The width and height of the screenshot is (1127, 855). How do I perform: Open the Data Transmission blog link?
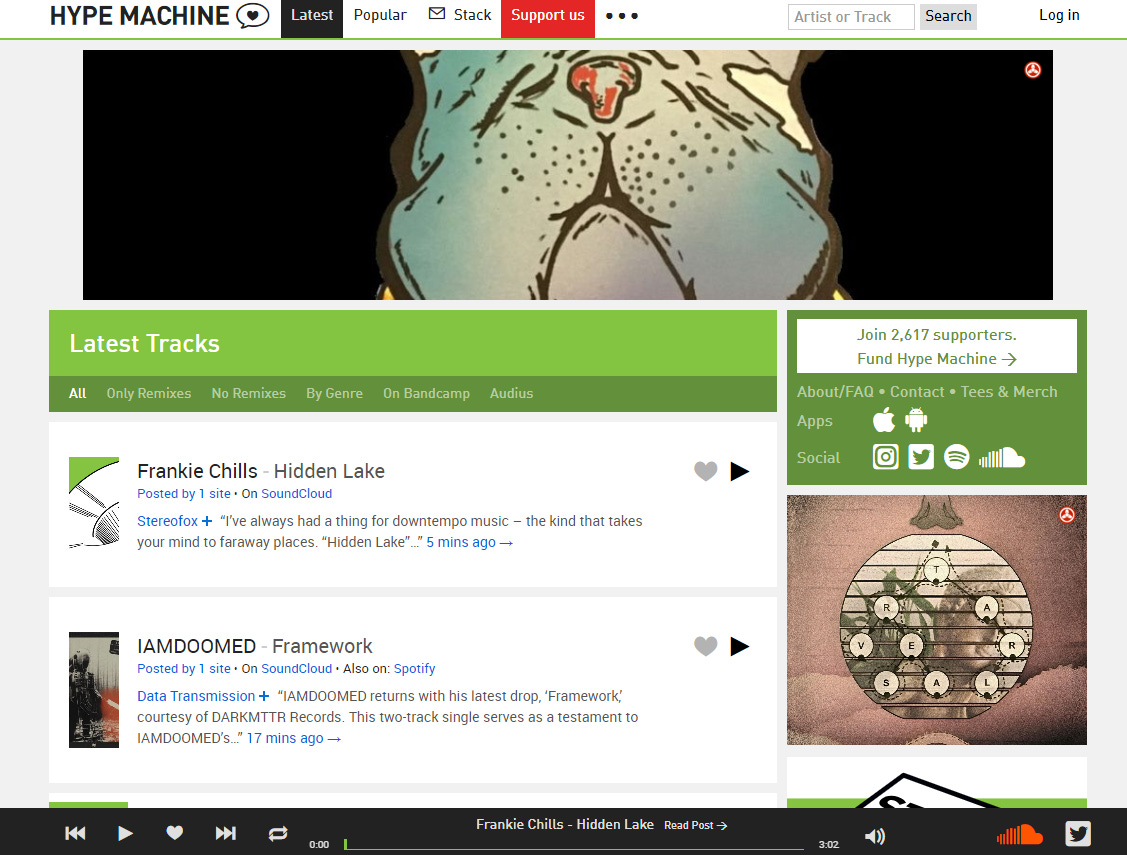point(196,696)
